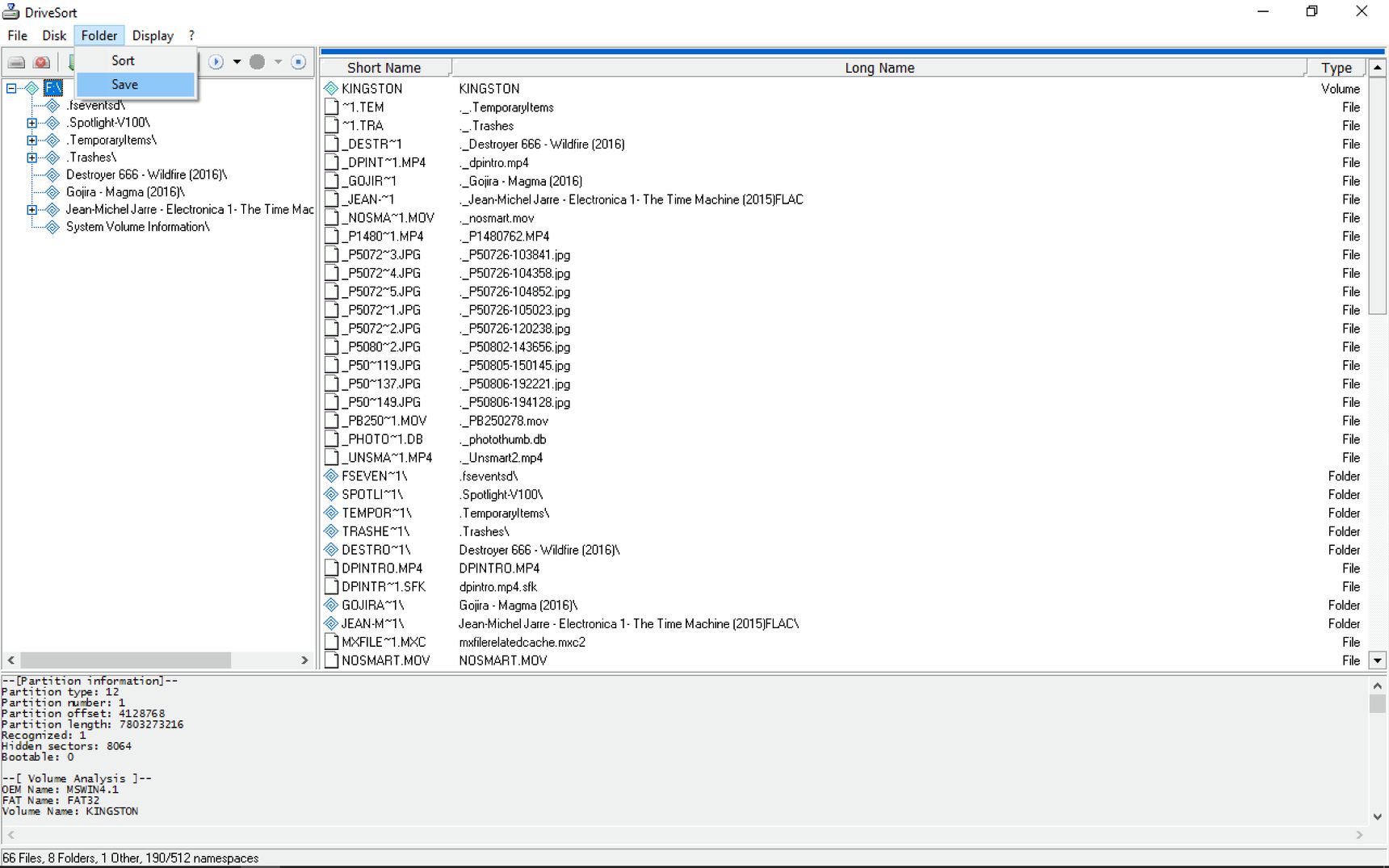Viewport: 1389px width, 868px height.
Task: Click the DriveSort title bar app icon
Action: pyautogui.click(x=11, y=12)
